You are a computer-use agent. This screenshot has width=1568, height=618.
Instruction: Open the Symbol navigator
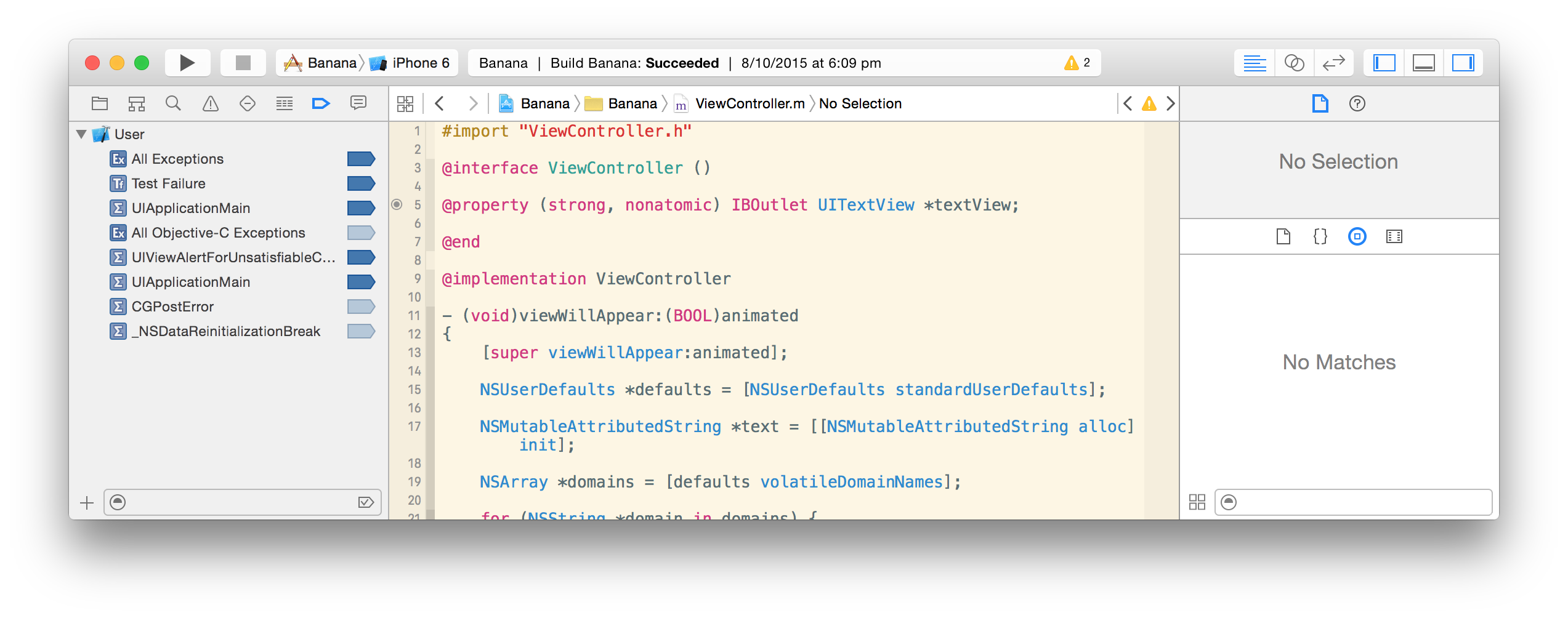click(x=137, y=103)
